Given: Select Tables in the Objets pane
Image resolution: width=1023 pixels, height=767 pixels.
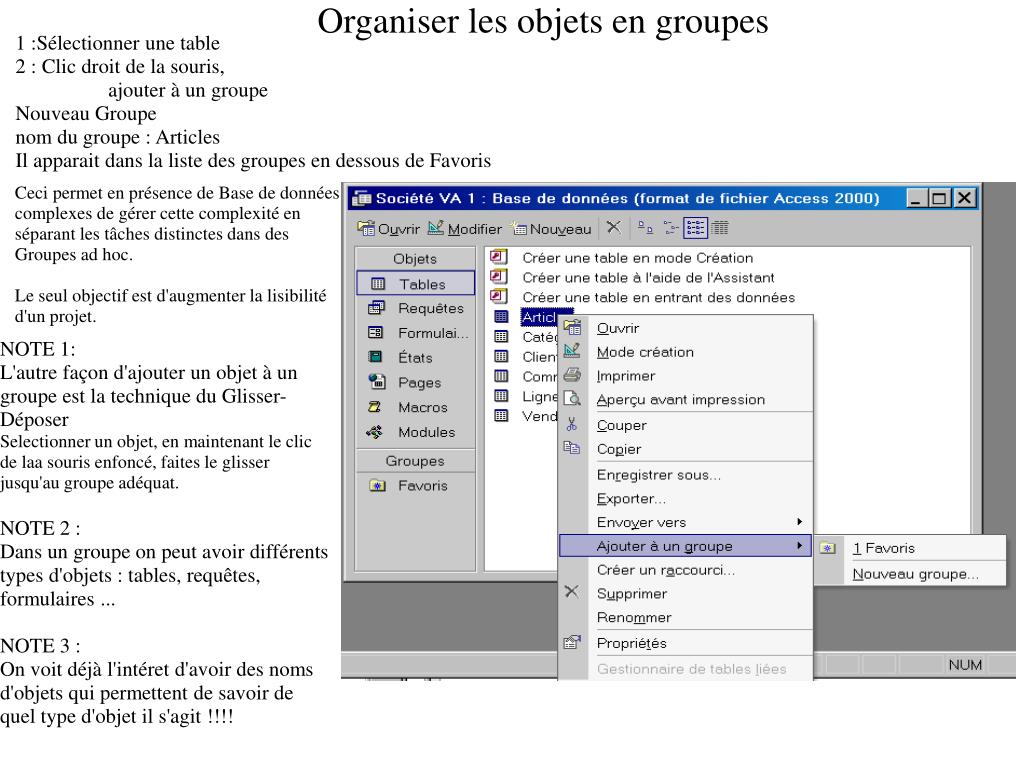Looking at the screenshot, I should 416,284.
